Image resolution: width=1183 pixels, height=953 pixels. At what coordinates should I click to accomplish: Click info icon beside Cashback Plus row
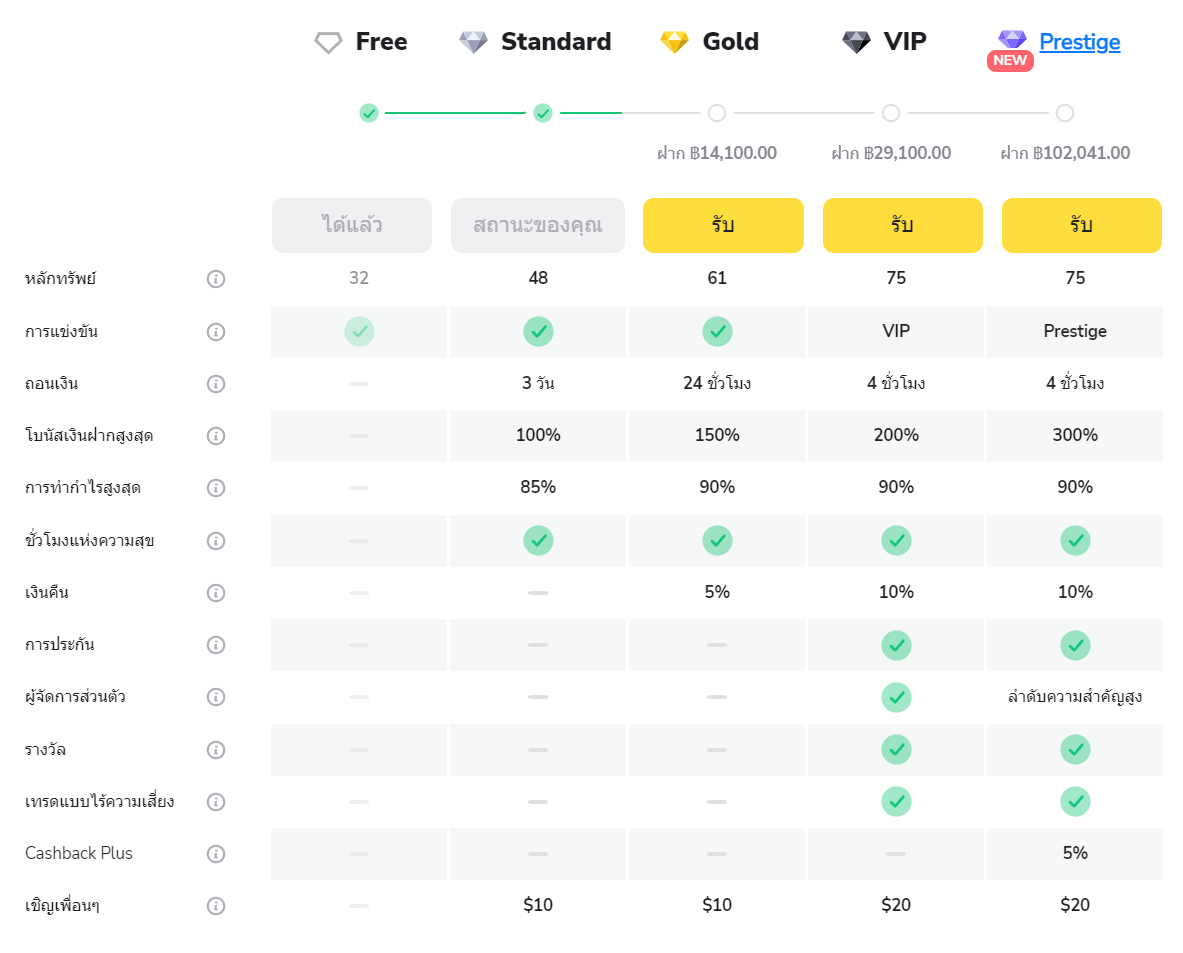point(215,854)
